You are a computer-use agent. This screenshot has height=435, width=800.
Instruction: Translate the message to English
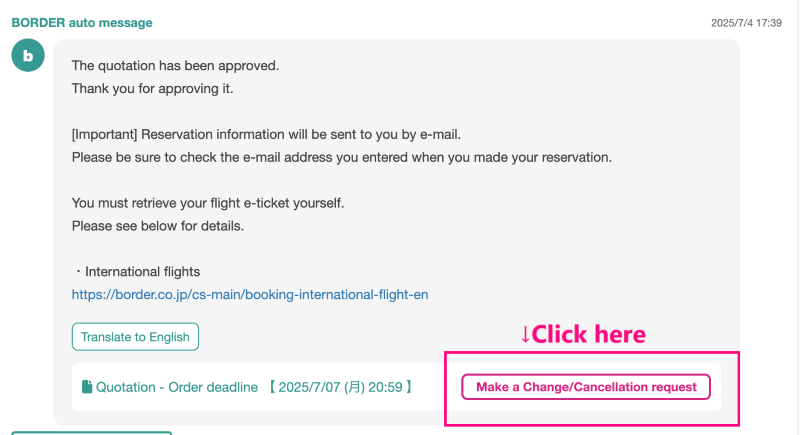pos(135,337)
